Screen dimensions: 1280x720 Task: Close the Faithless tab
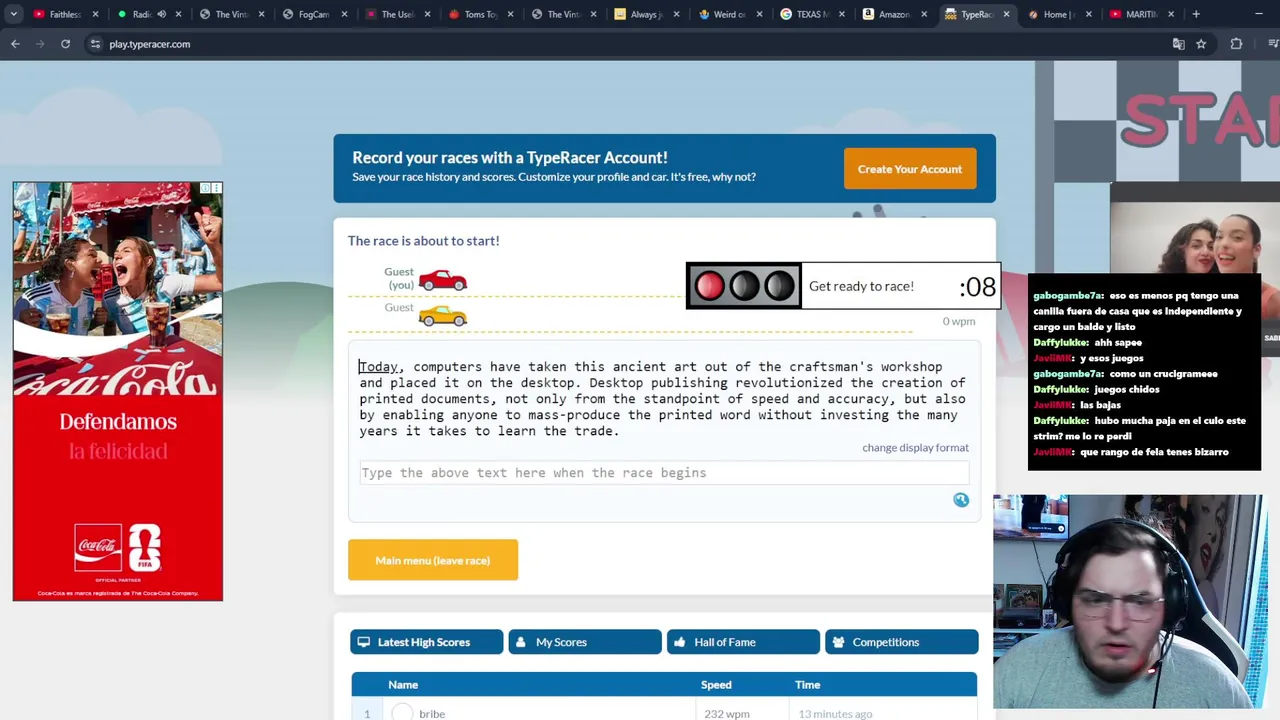coord(96,14)
